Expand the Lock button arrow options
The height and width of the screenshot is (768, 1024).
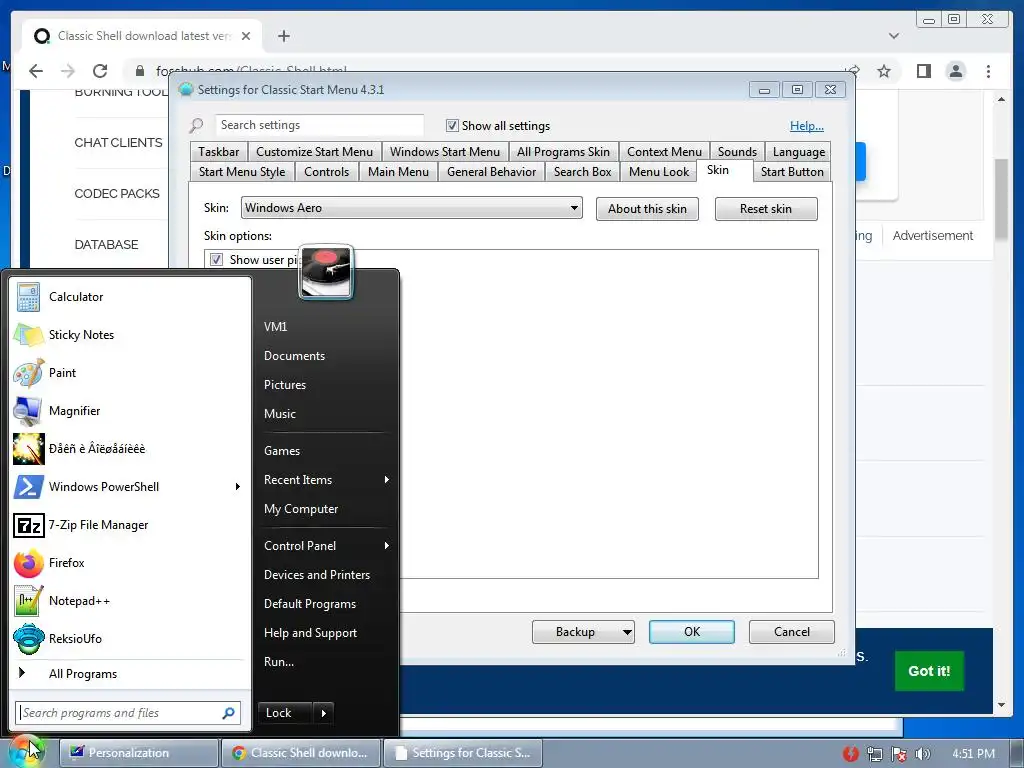(x=324, y=713)
